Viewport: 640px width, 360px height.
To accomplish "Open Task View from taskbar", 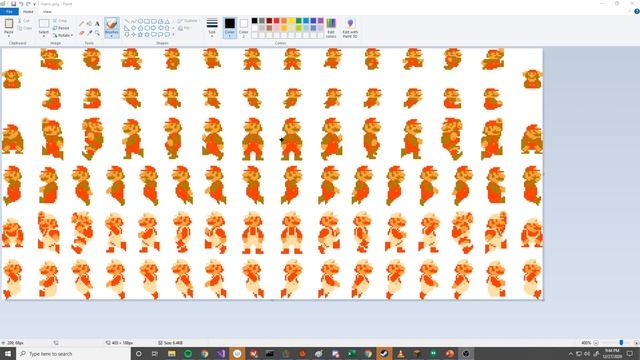I will pyautogui.click(x=155, y=353).
